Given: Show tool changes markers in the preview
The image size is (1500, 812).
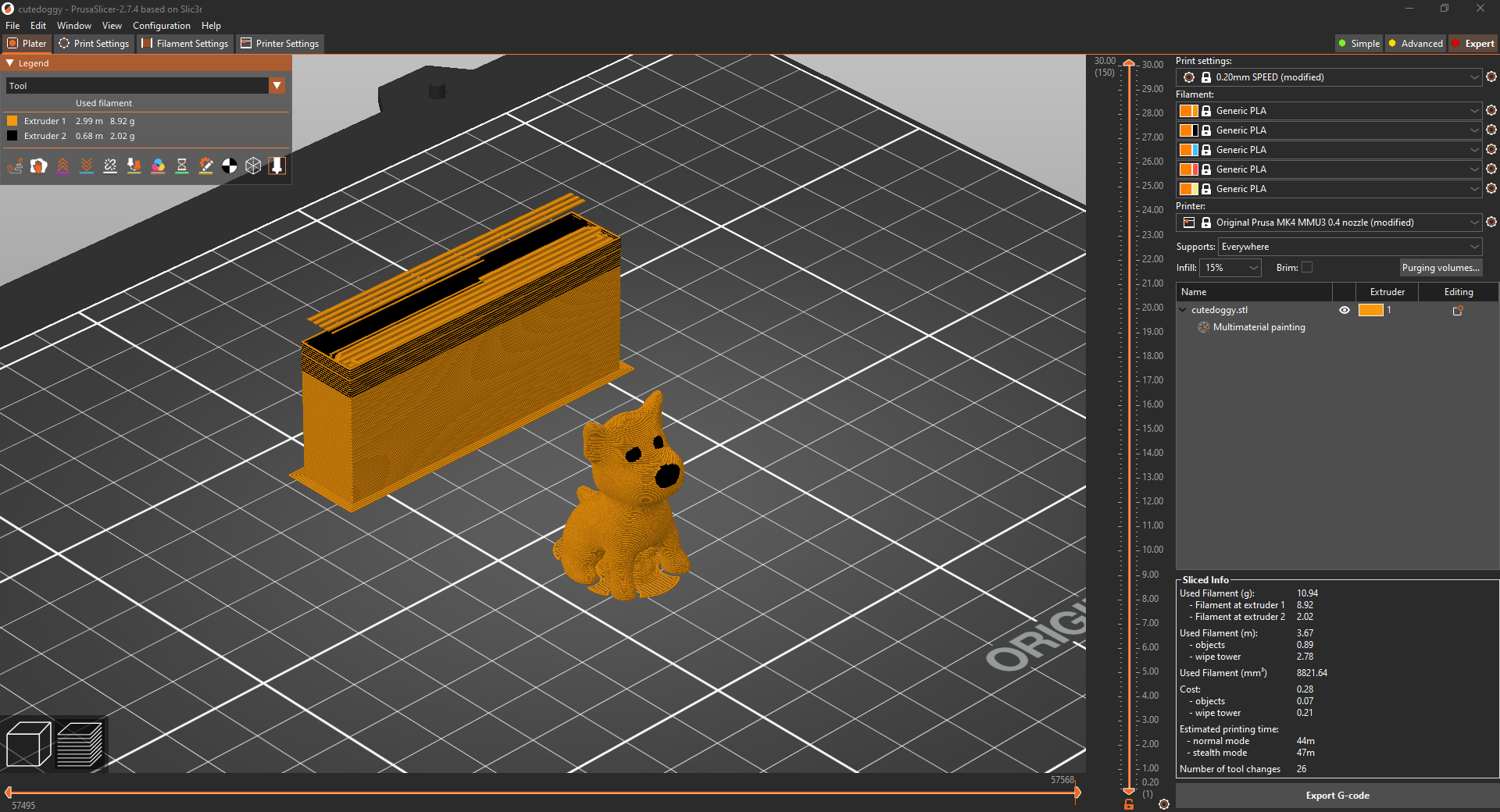Looking at the screenshot, I should (134, 166).
